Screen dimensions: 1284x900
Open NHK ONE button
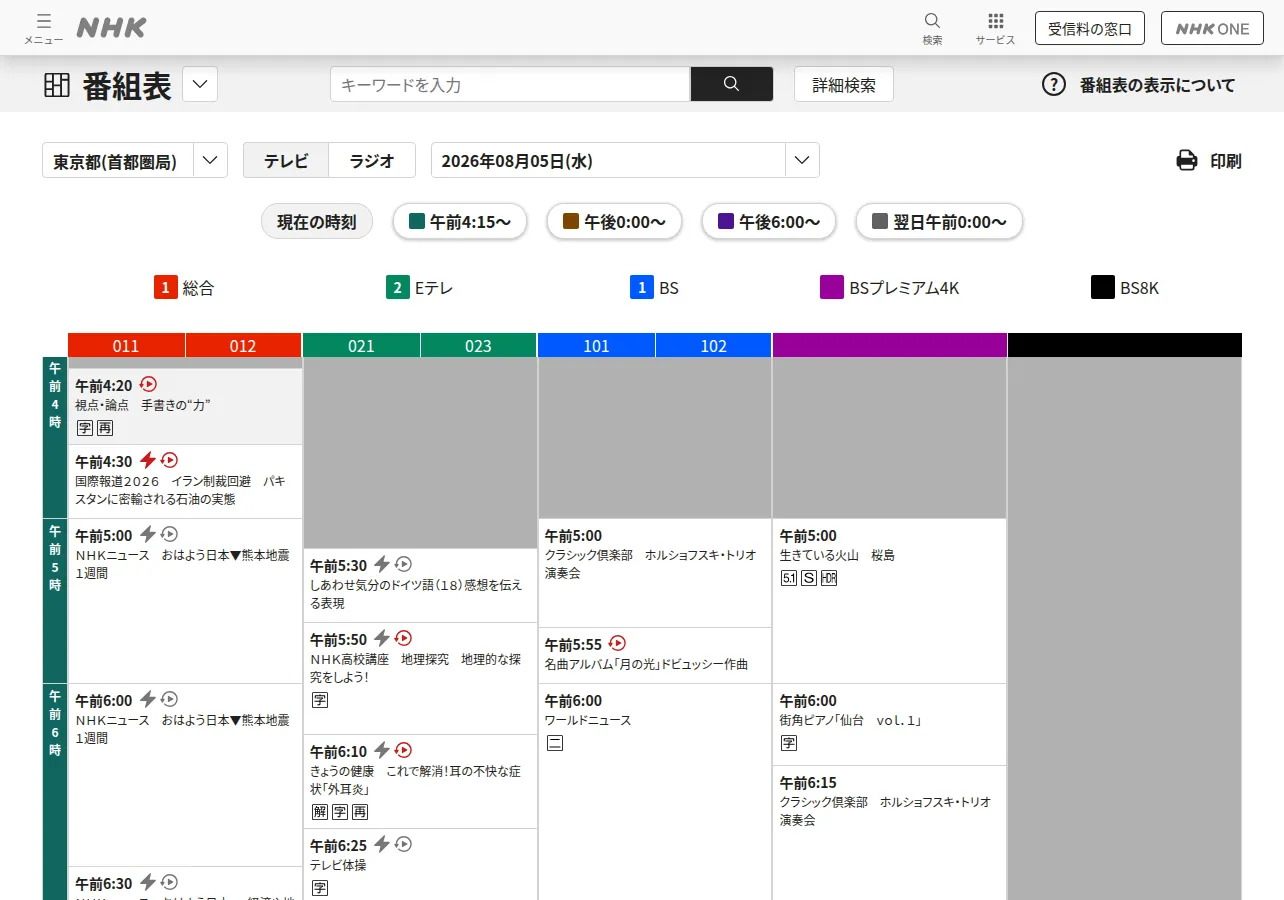point(1212,28)
